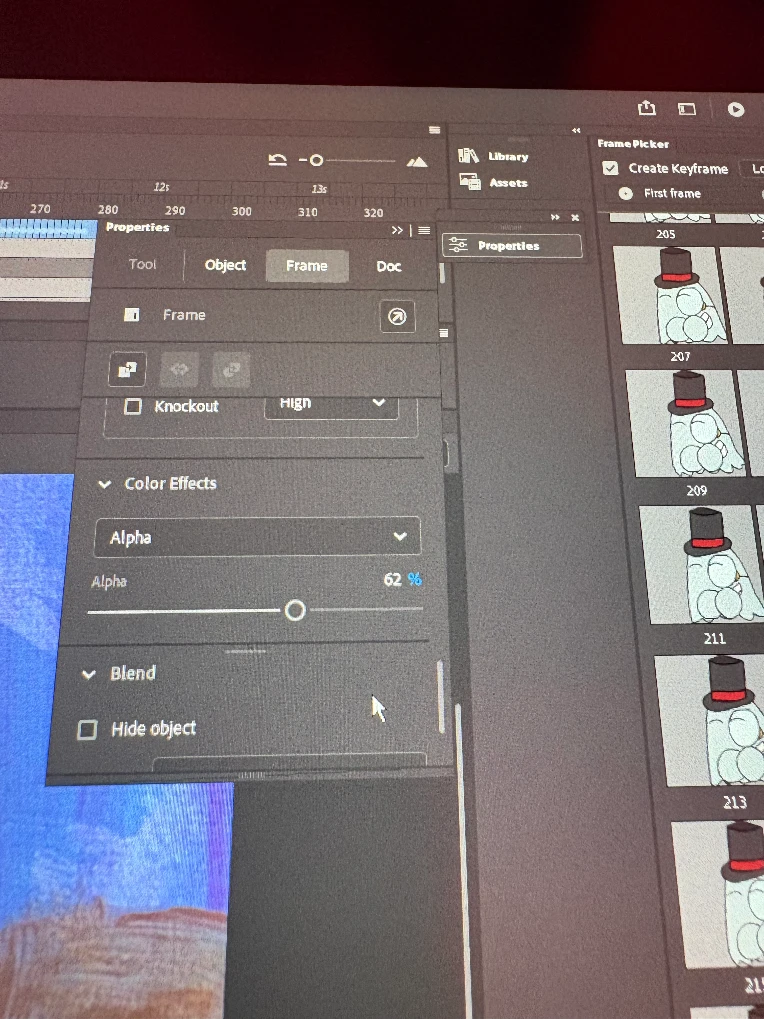764x1019 pixels.
Task: Click frame 300 on the timeline ruler
Action: [x=242, y=211]
